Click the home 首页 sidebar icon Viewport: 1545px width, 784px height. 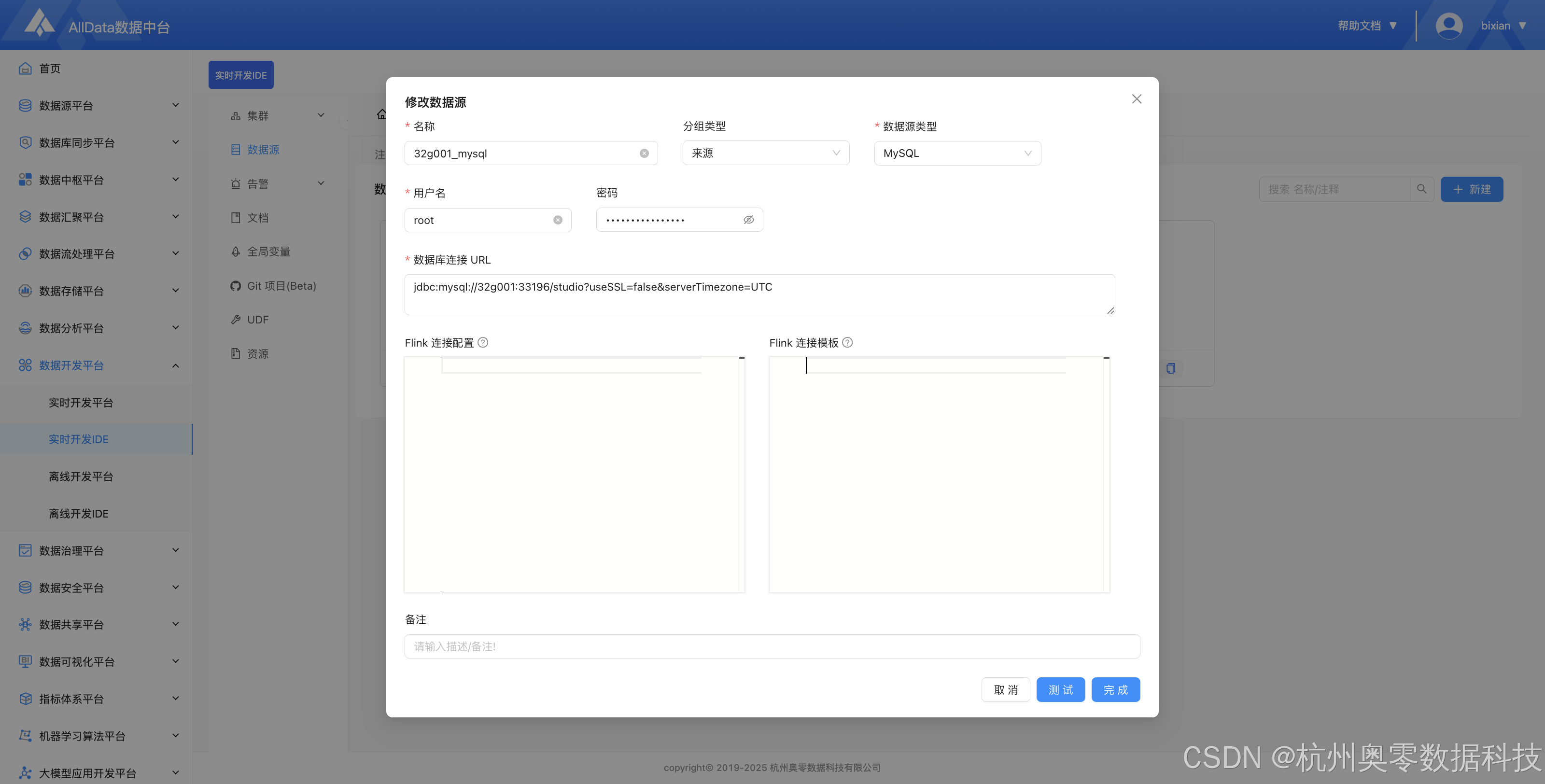(x=25, y=69)
